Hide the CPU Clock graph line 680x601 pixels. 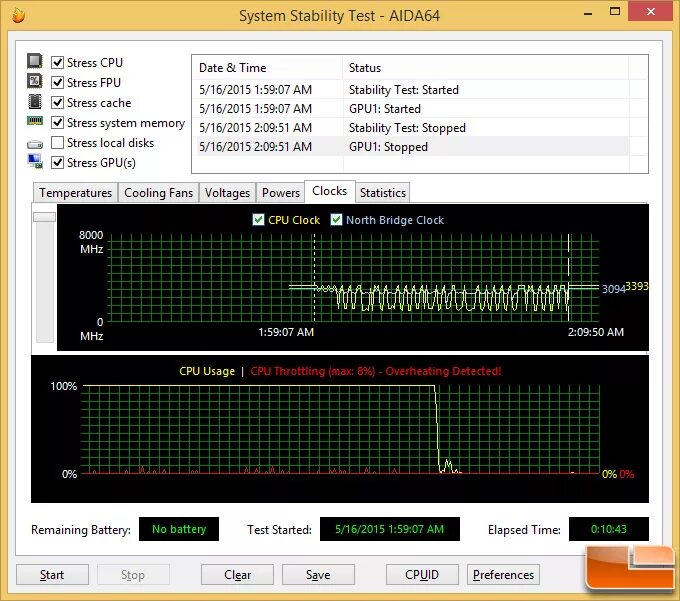pyautogui.click(x=258, y=220)
